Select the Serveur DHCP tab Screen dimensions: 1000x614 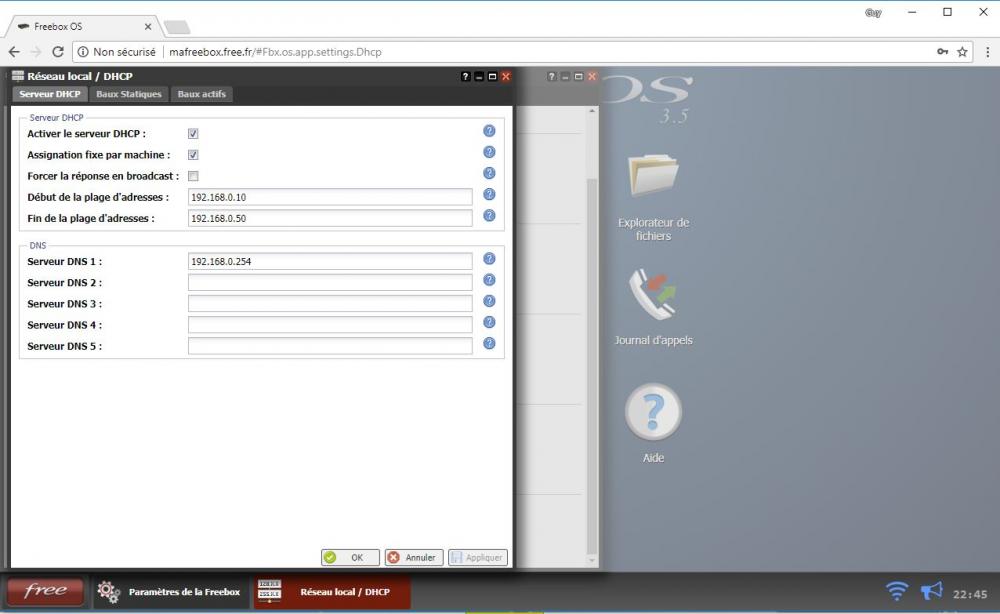pyautogui.click(x=50, y=94)
